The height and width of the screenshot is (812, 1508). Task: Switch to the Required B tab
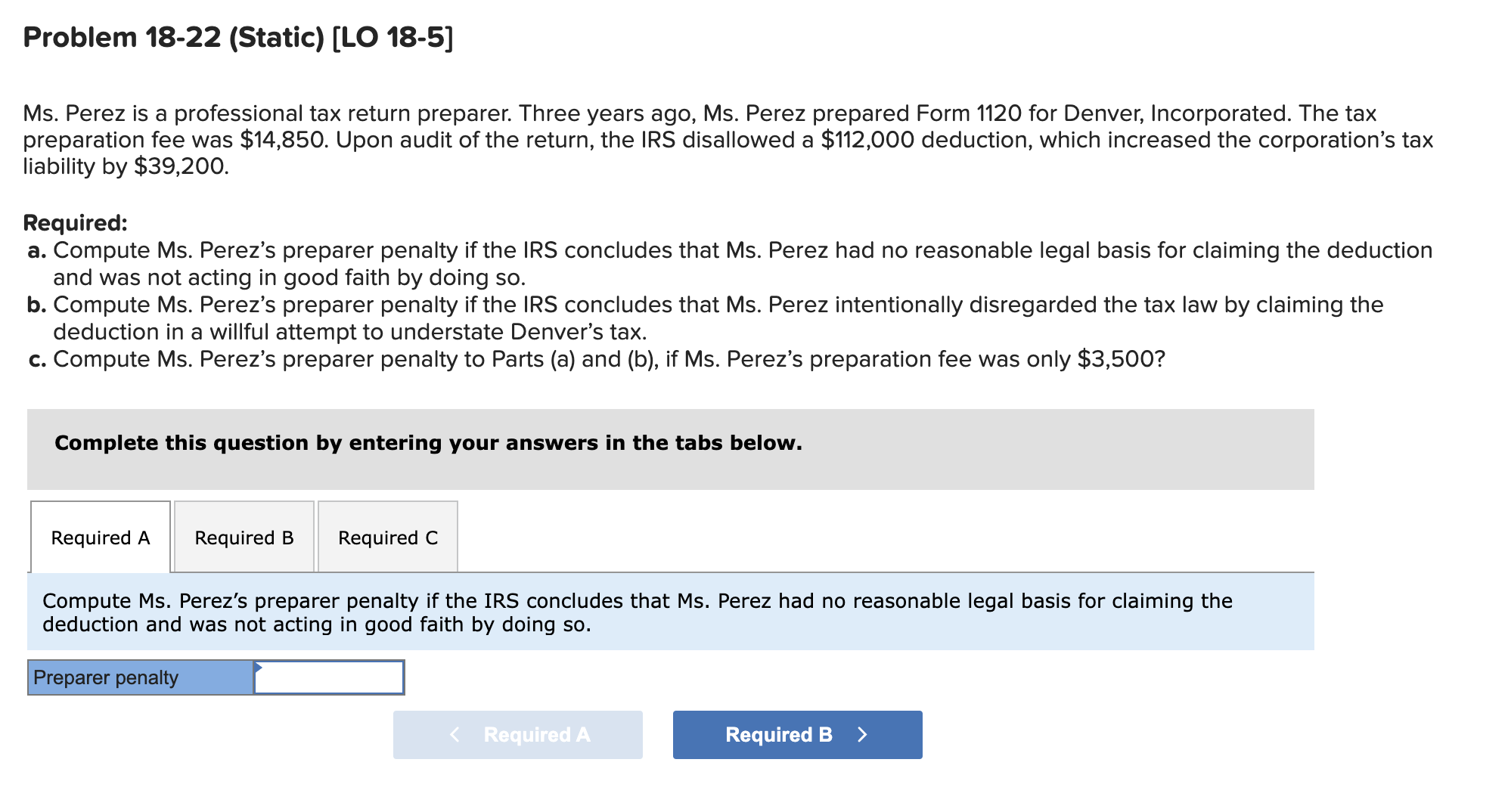[x=244, y=537]
